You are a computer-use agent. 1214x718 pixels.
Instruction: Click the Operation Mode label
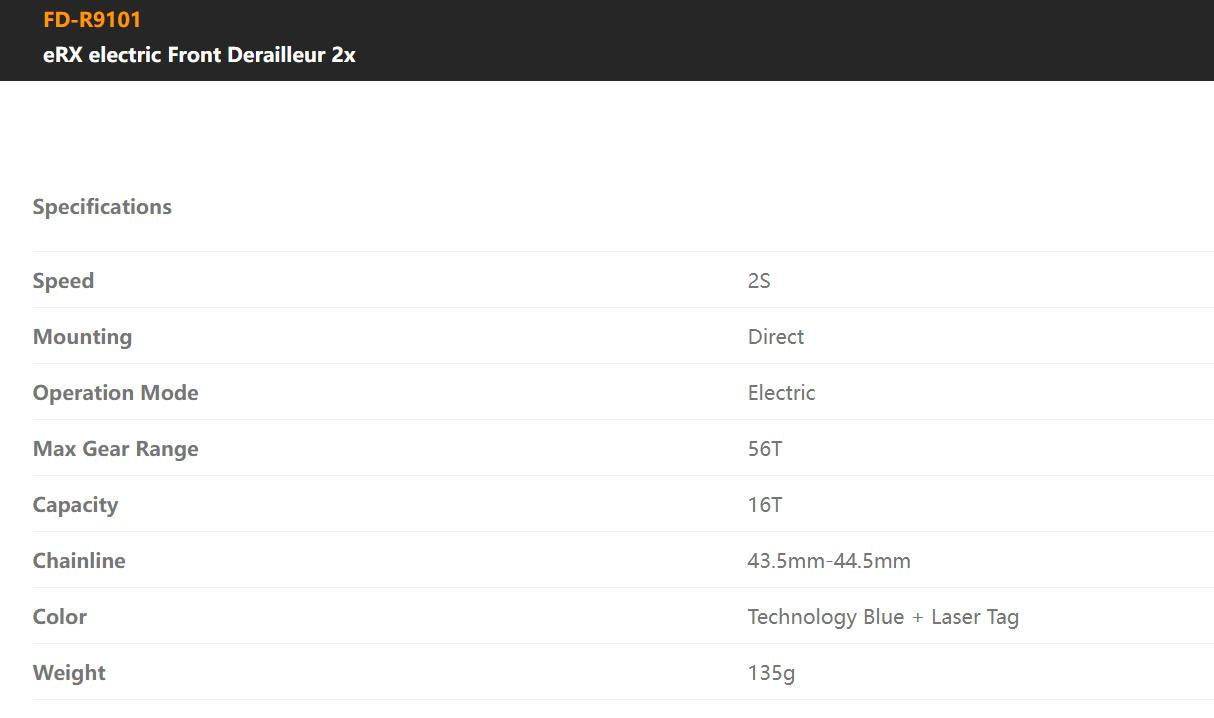115,393
